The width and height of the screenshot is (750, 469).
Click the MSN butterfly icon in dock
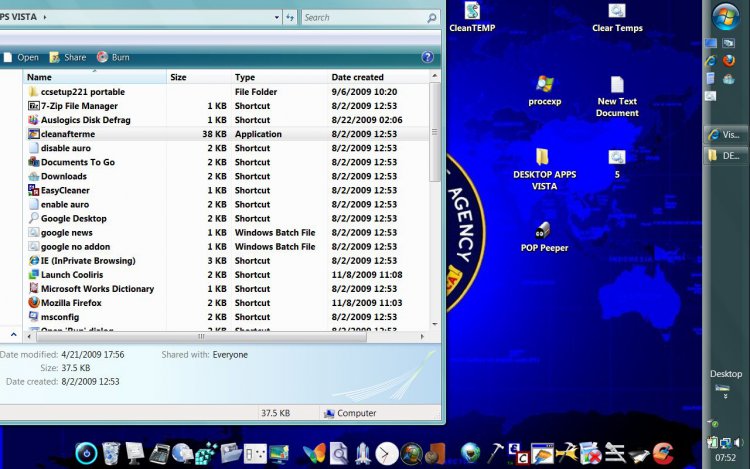[x=314, y=453]
